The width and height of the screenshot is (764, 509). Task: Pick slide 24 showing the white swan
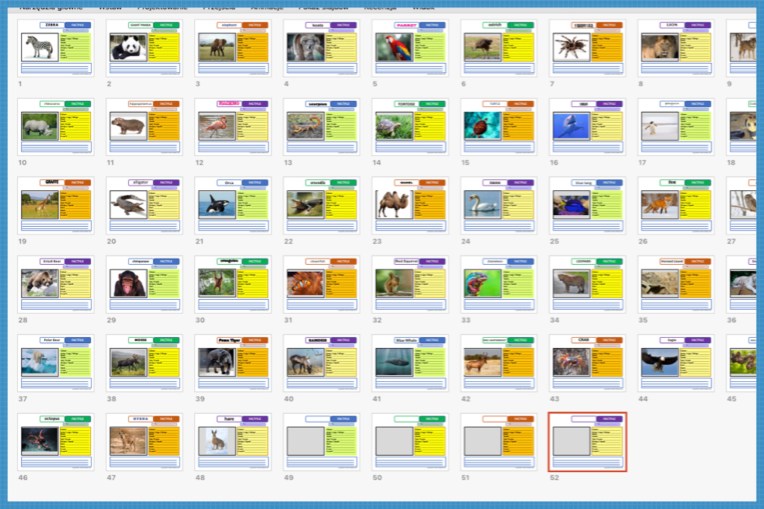click(x=499, y=206)
